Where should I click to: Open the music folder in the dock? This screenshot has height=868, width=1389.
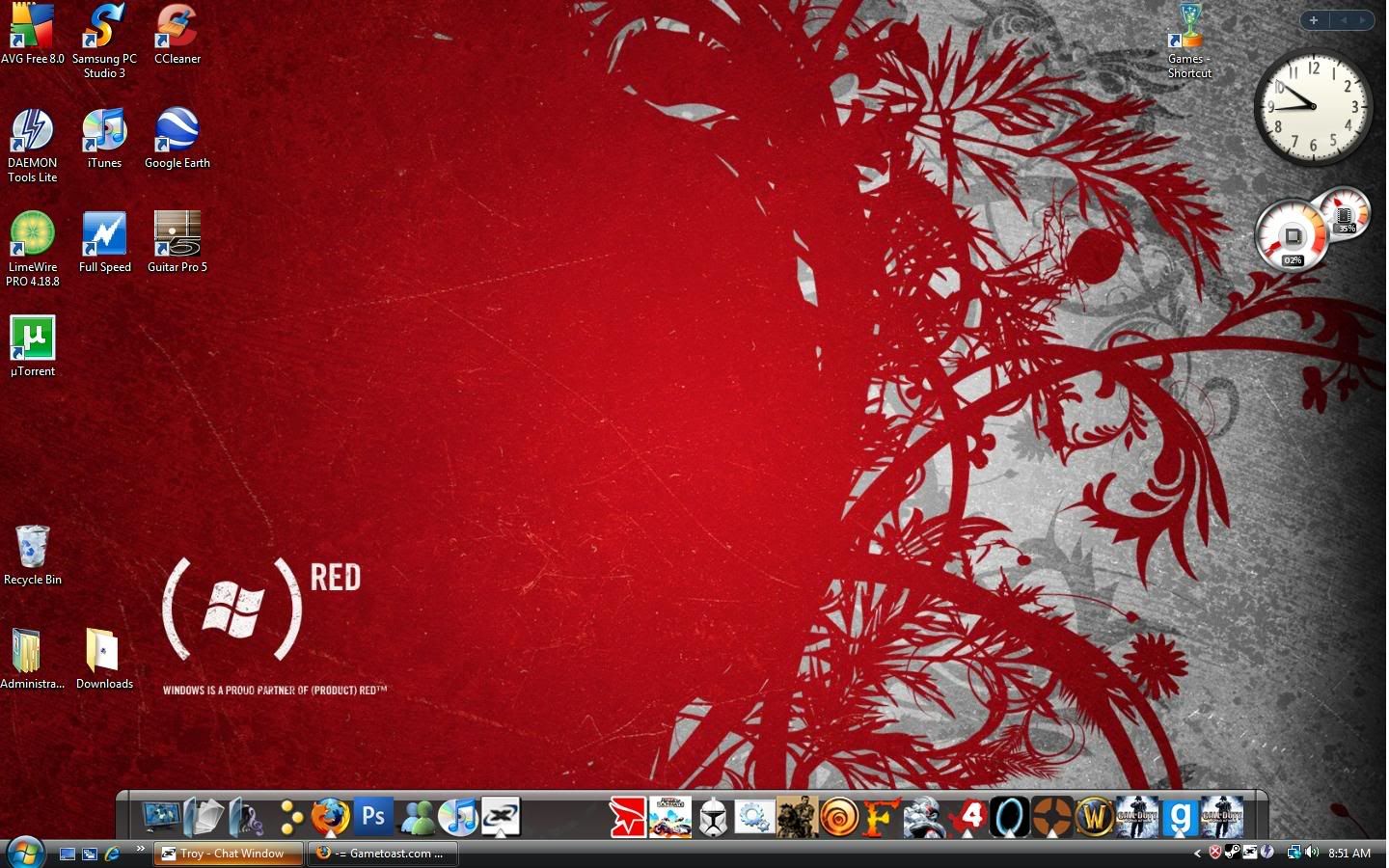(245, 817)
